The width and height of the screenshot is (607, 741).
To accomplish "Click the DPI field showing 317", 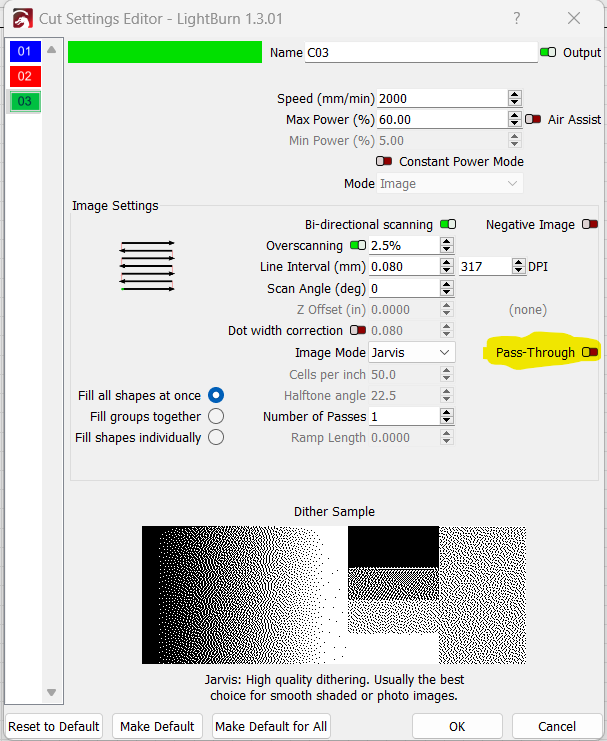I will [x=486, y=267].
